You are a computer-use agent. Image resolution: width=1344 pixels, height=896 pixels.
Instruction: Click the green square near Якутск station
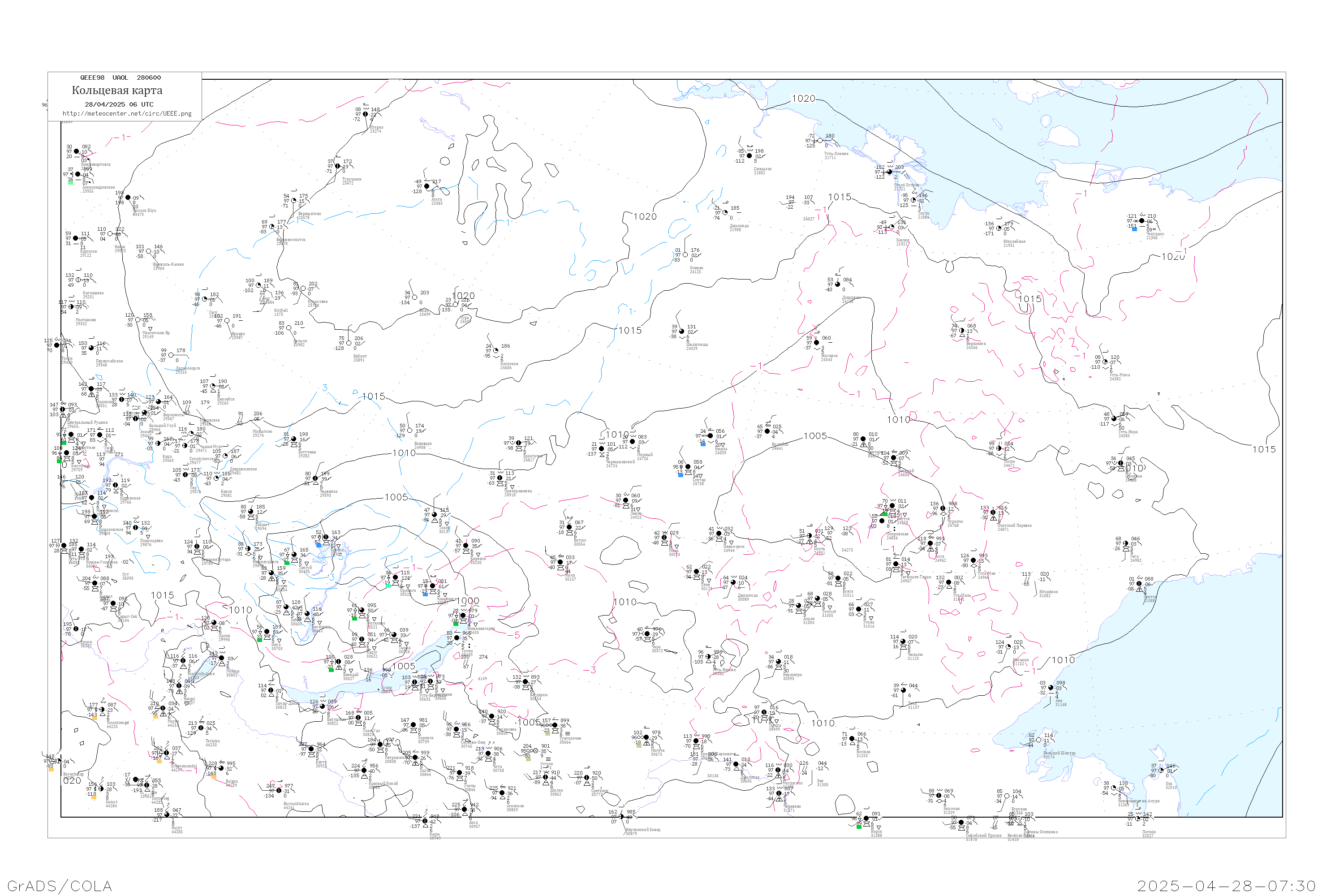(884, 514)
